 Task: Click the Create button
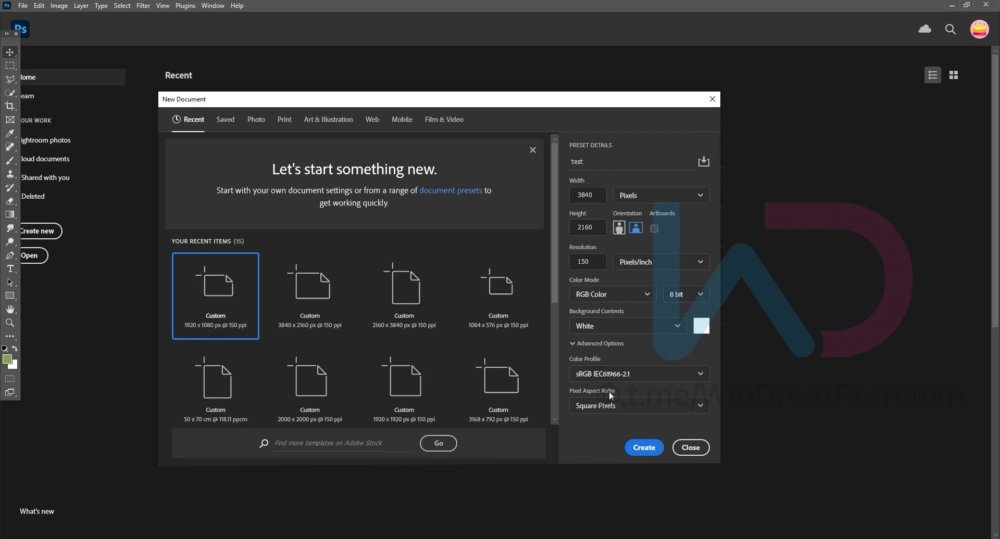644,448
